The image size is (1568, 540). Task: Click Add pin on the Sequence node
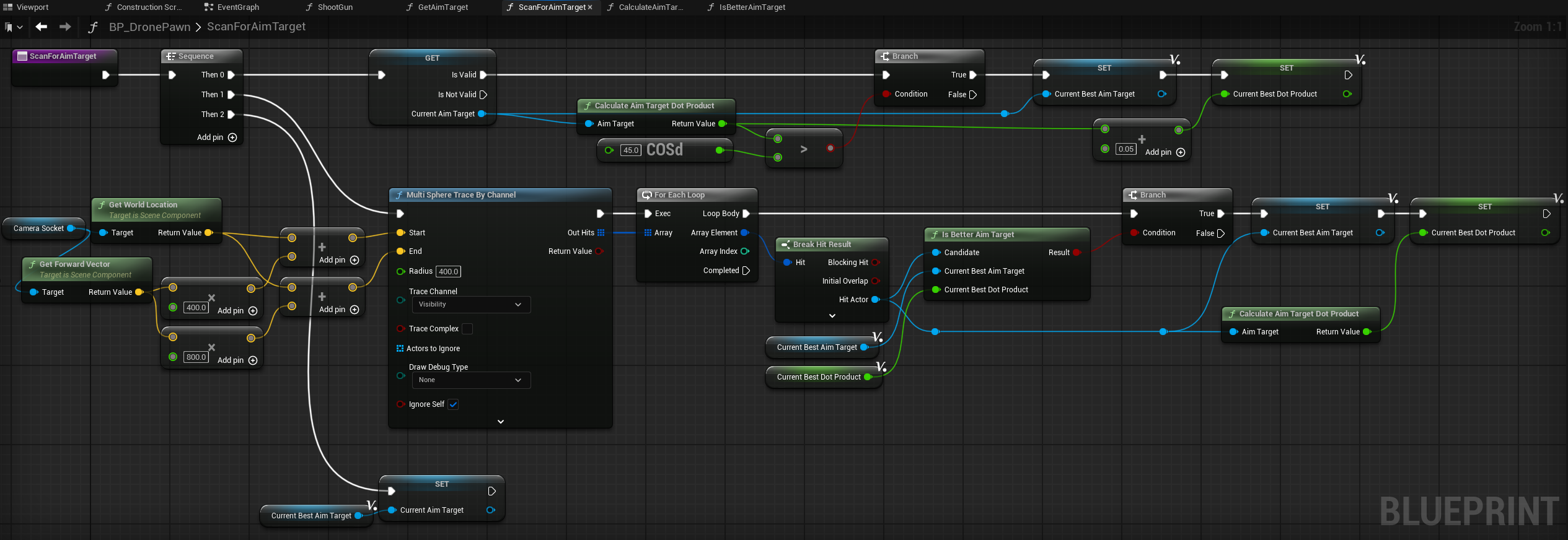pyautogui.click(x=217, y=137)
